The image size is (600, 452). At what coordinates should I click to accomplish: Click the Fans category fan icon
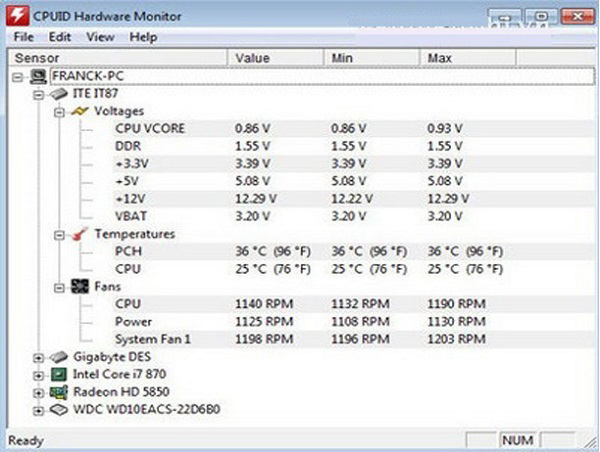click(x=80, y=286)
